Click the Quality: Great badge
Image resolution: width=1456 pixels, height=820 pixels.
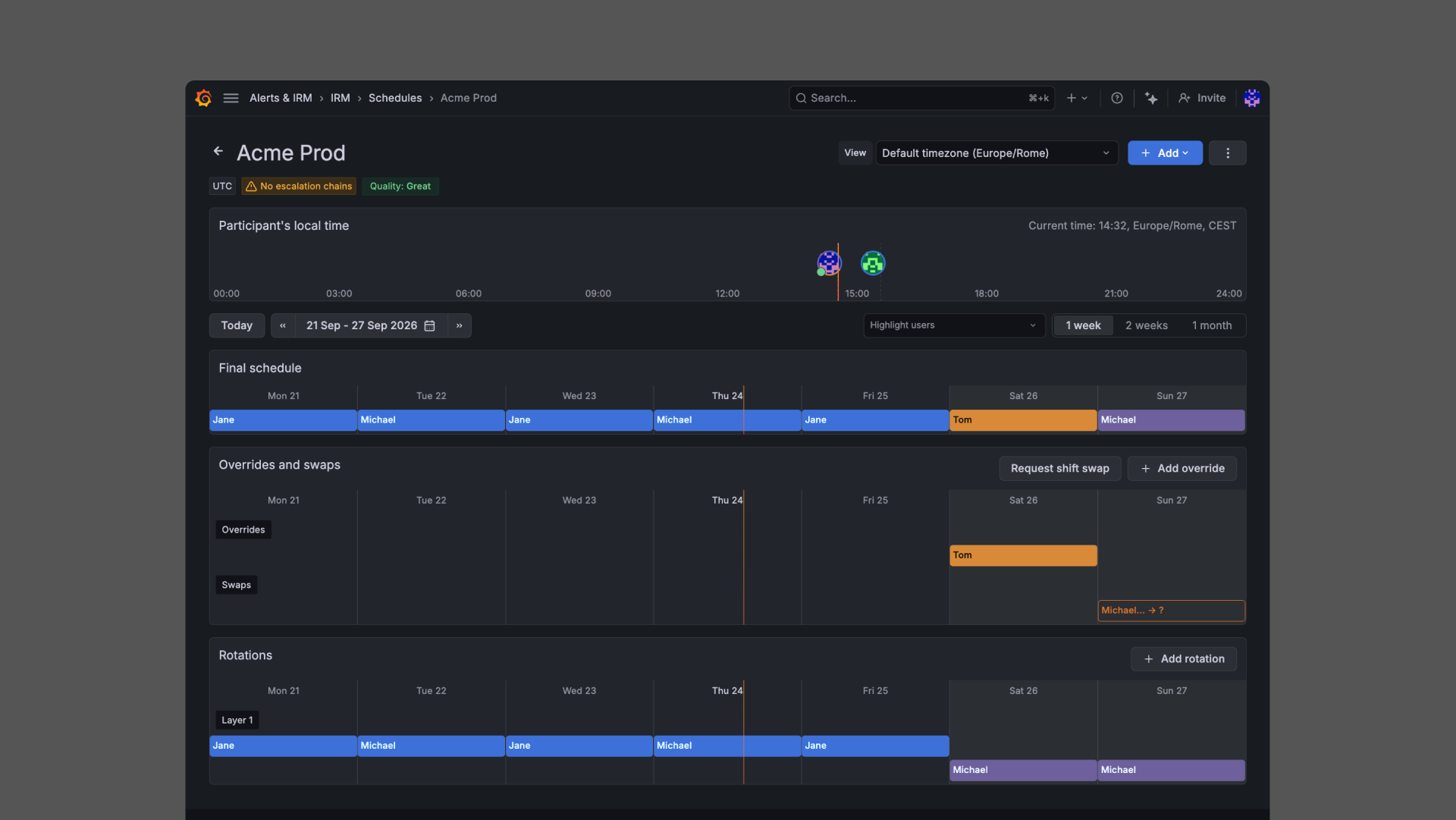[x=400, y=186]
